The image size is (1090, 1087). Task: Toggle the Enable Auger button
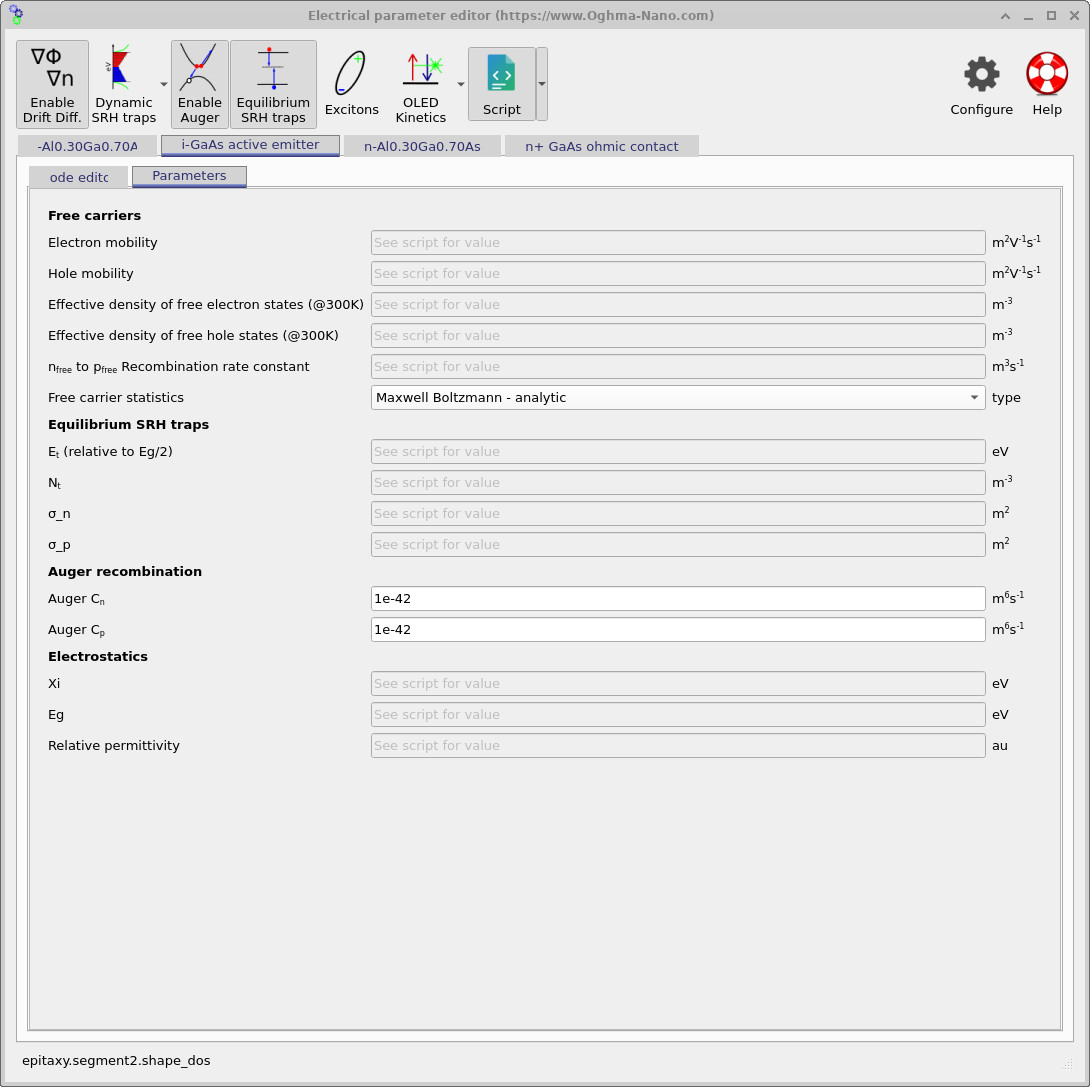click(200, 84)
